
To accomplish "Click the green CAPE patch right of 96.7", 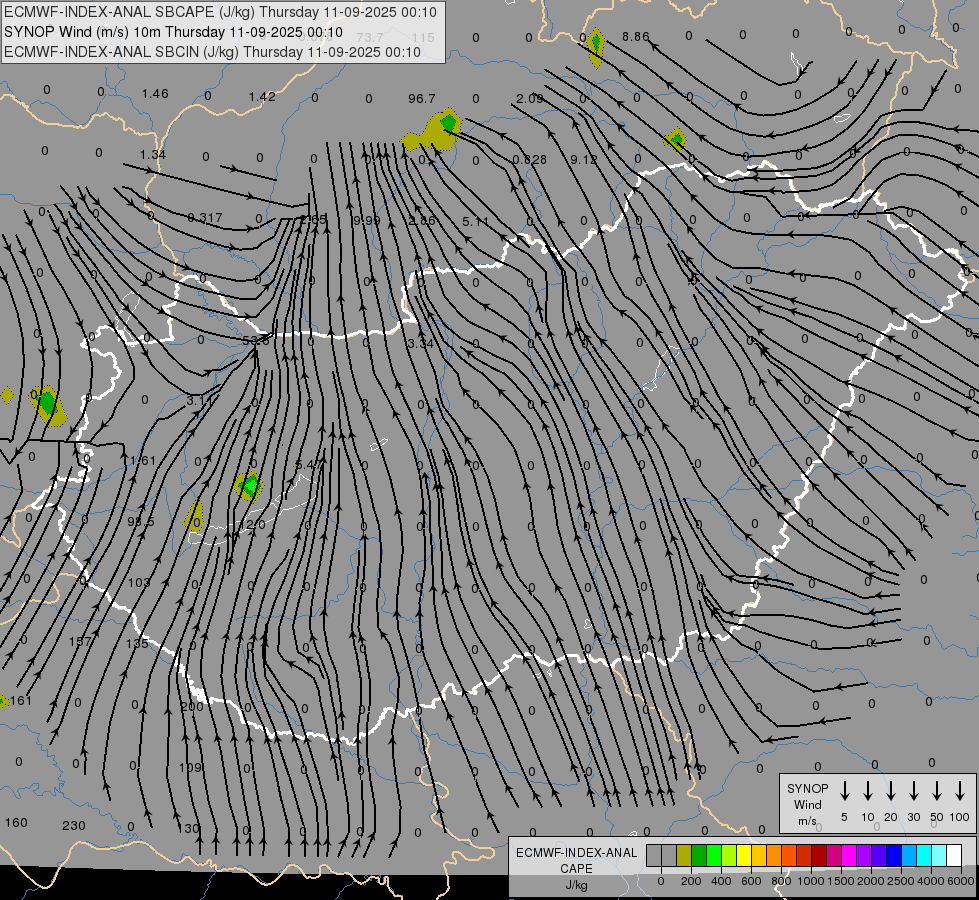I will 448,122.
